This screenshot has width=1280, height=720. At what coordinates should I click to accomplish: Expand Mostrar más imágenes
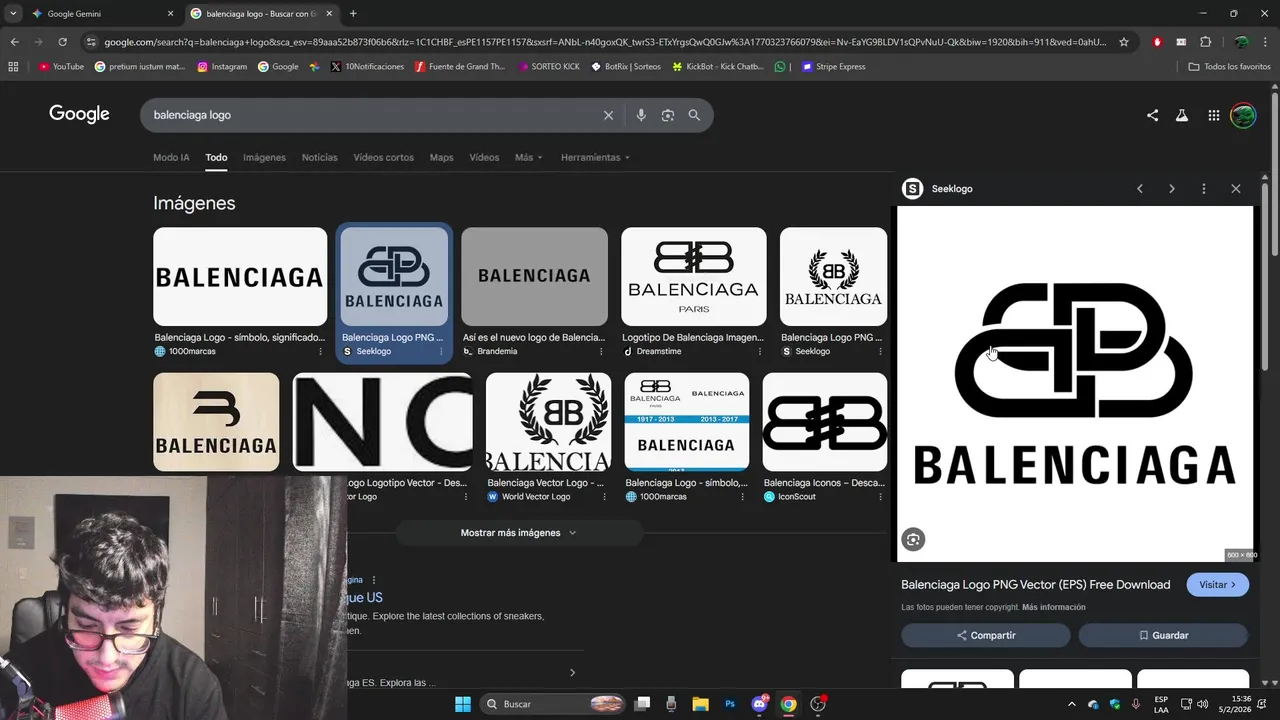tap(518, 533)
